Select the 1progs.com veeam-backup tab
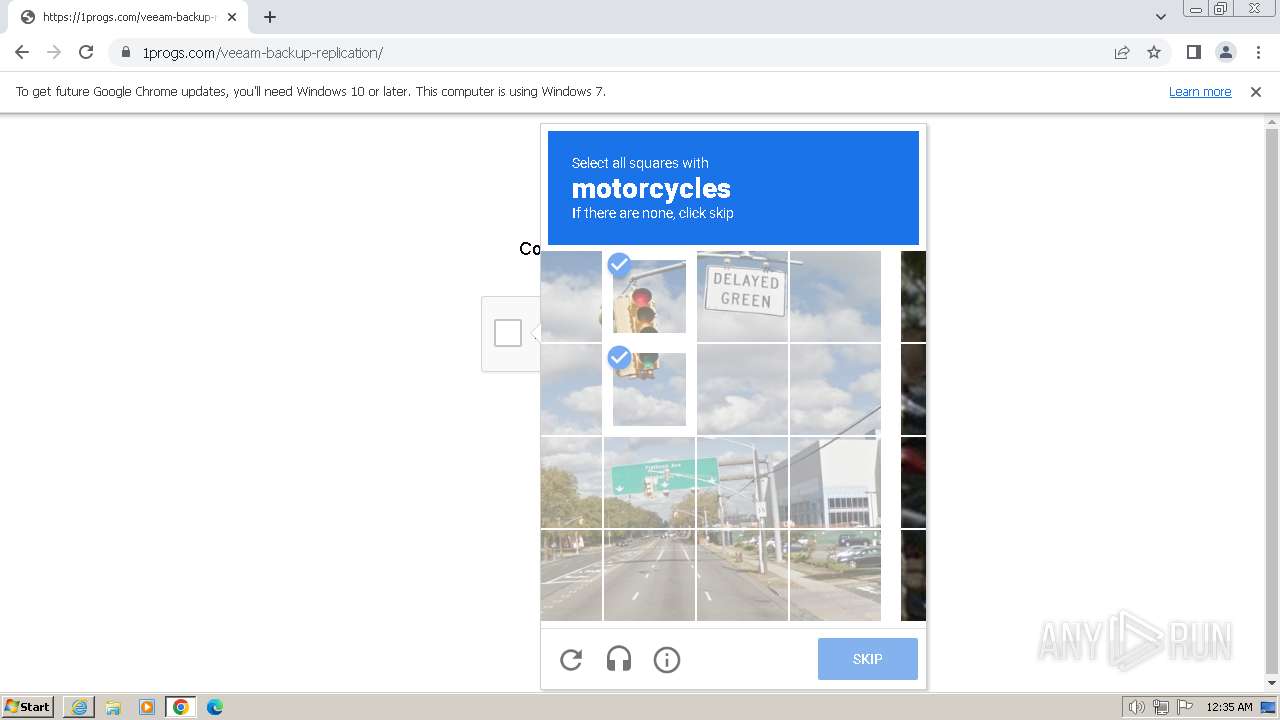The image size is (1280, 720). 128,17
